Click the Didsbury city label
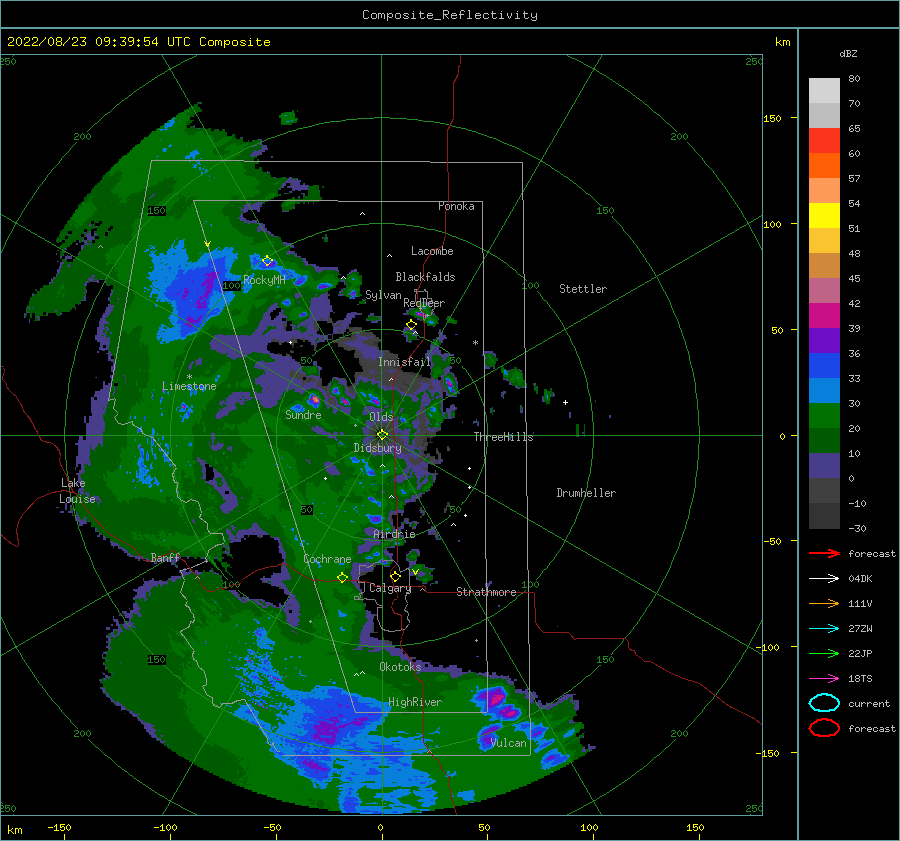Viewport: 900px width, 841px height. pos(378,448)
